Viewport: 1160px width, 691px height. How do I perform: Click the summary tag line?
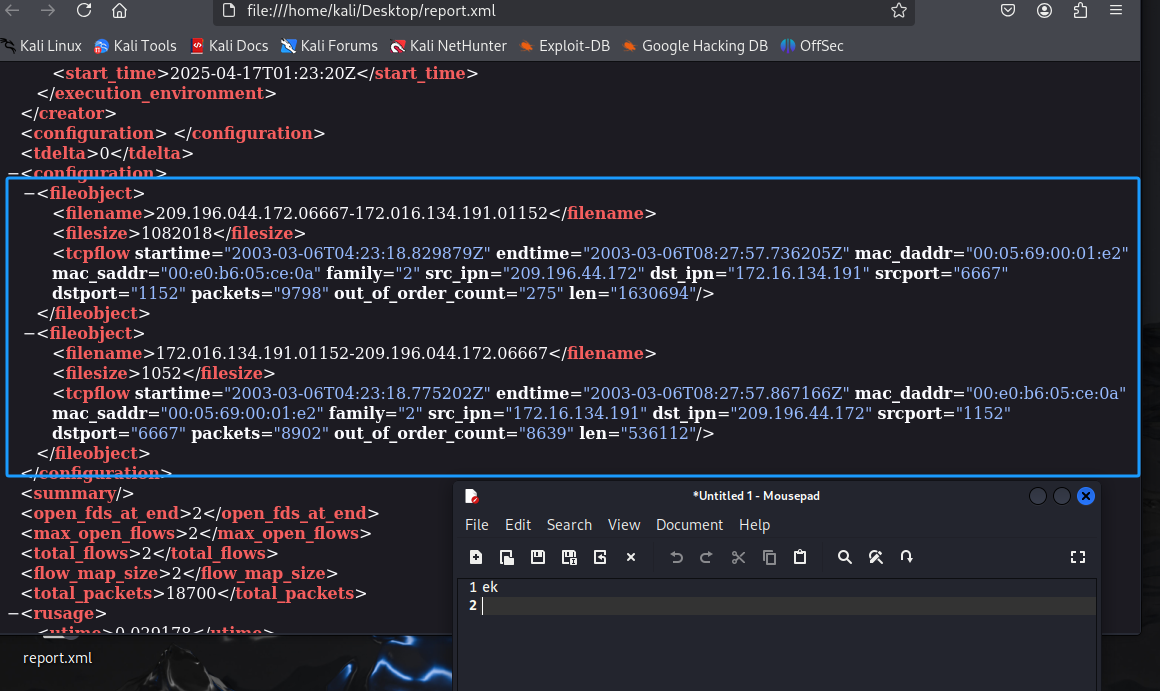(78, 493)
